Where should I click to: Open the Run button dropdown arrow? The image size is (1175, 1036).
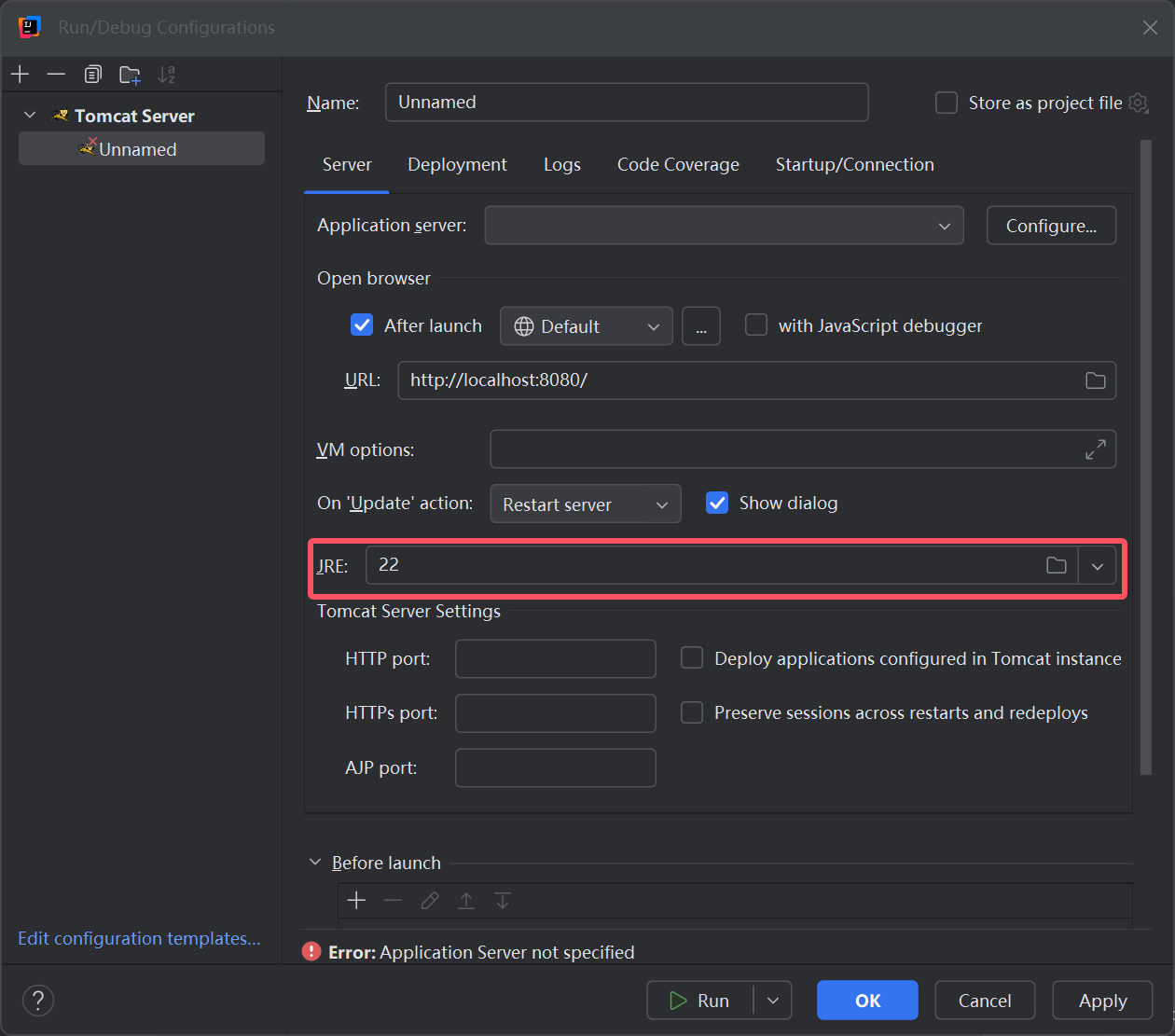click(773, 1001)
